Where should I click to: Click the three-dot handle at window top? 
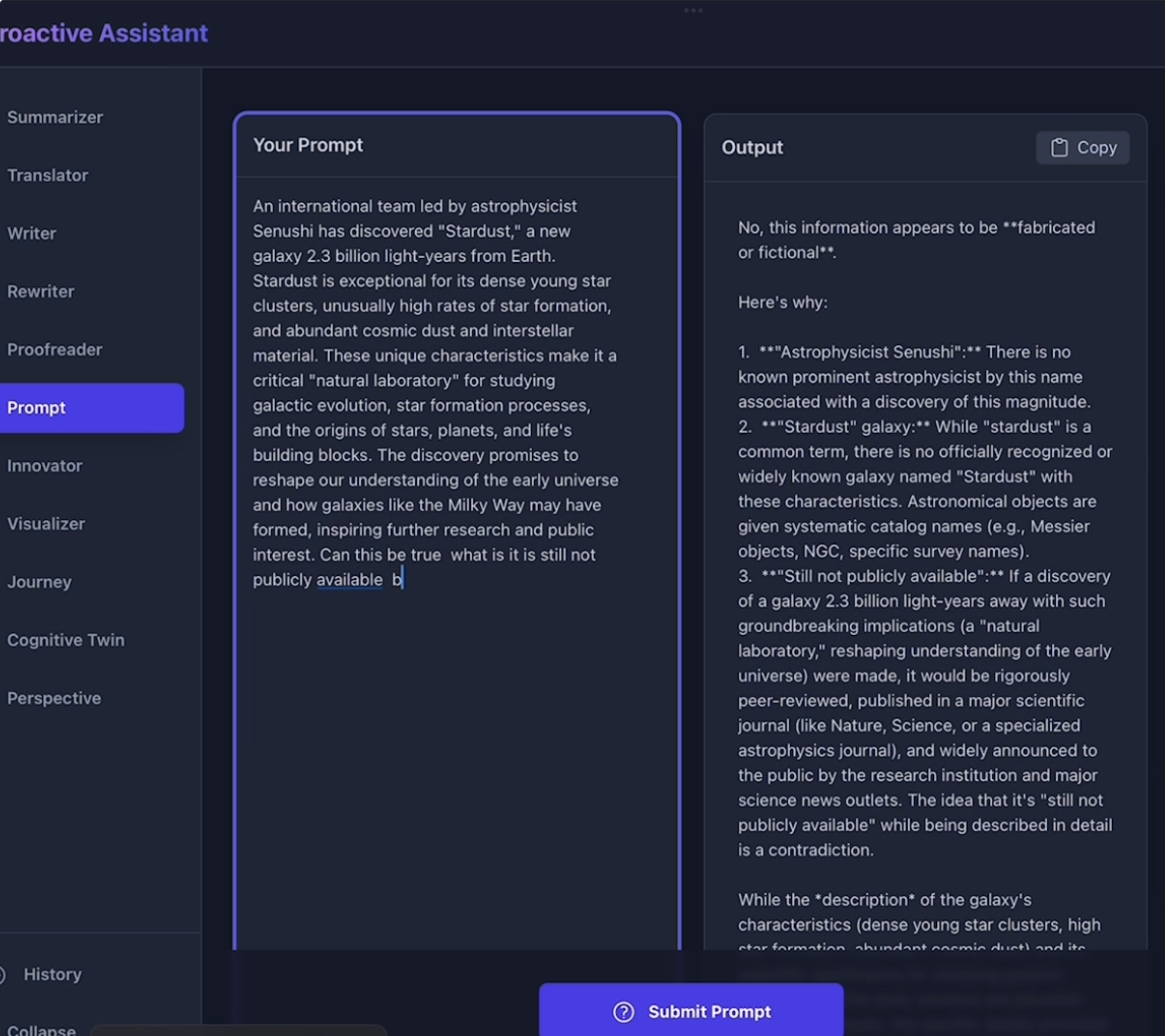[693, 10]
